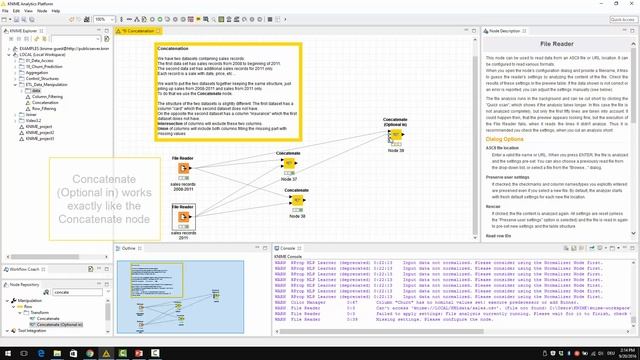Click the Concatenation yellow annotation box
The height and width of the screenshot is (360, 640).
tap(228, 92)
